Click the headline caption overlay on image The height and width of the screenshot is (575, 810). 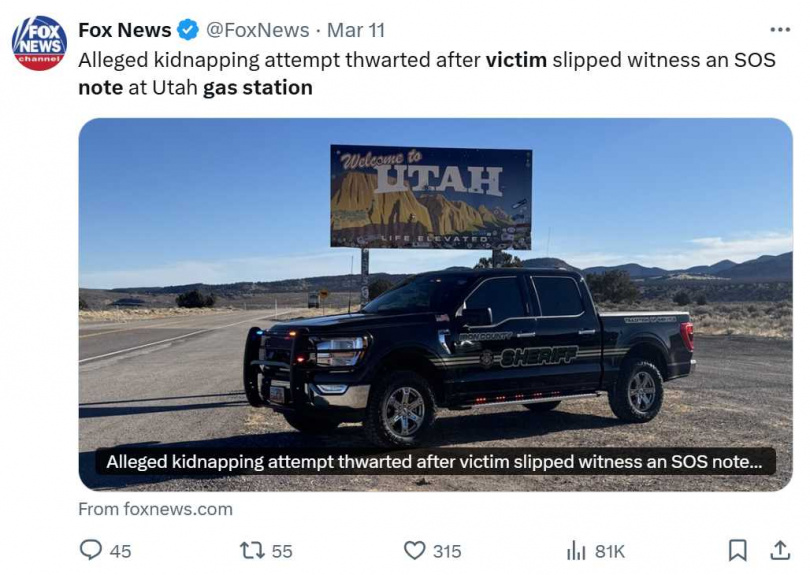435,462
